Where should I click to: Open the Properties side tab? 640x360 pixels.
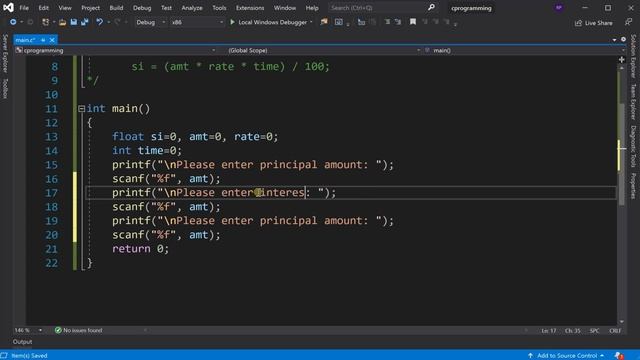tap(633, 186)
